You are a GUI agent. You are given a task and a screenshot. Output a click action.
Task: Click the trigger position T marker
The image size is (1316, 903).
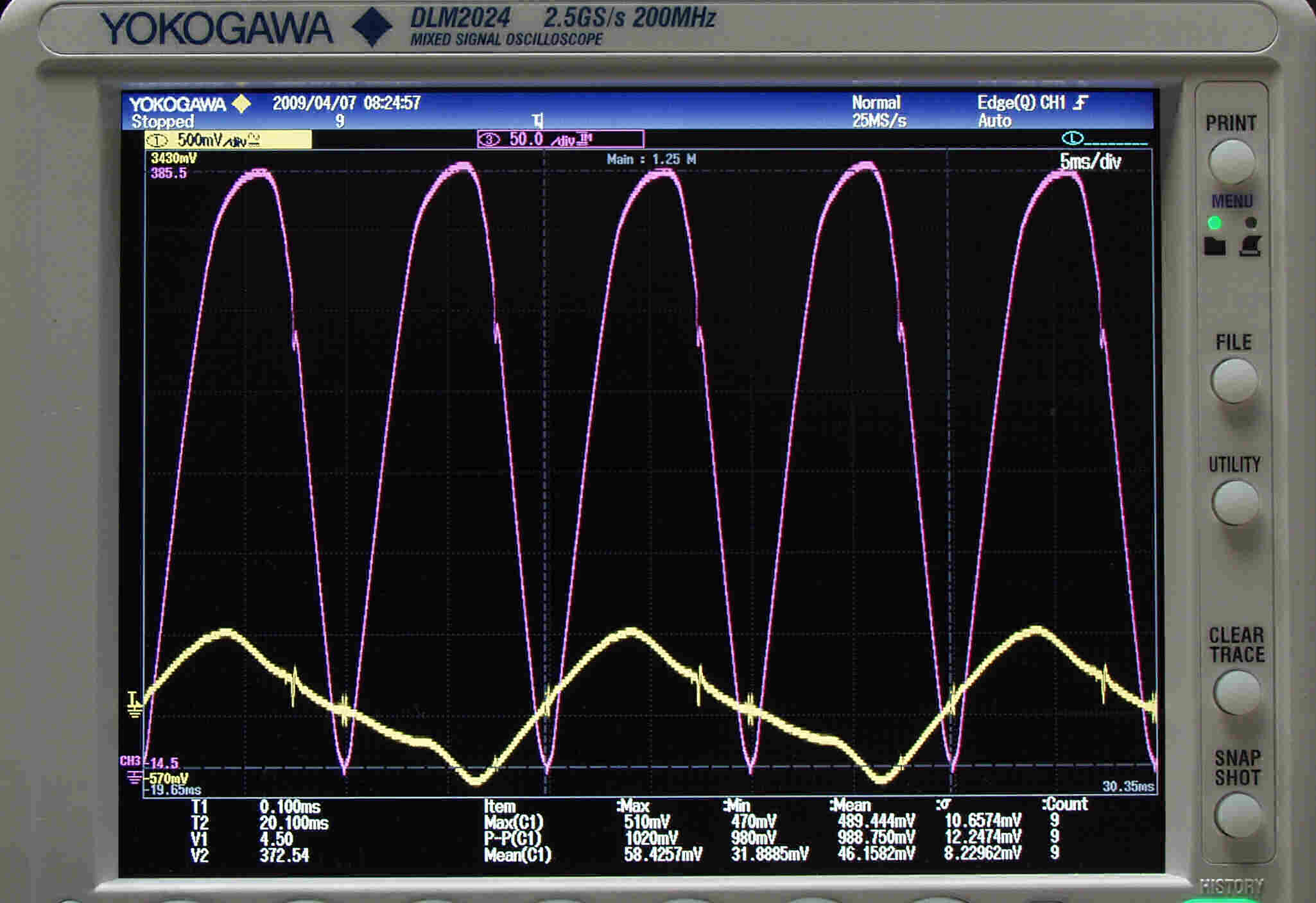538,120
